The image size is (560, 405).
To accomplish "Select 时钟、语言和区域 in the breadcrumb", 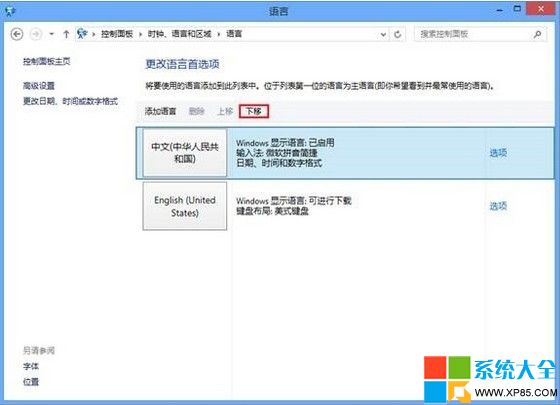I will tap(180, 34).
